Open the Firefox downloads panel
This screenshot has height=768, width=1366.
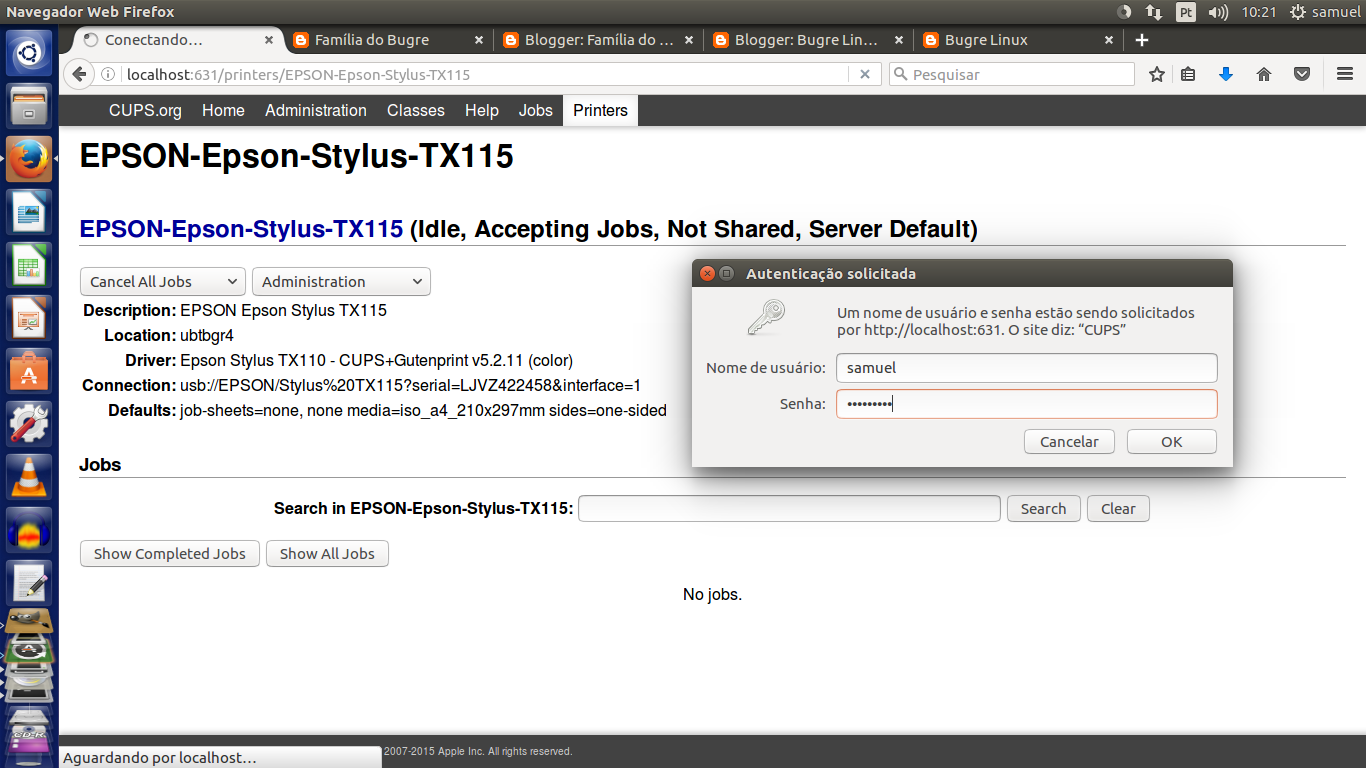click(x=1226, y=74)
